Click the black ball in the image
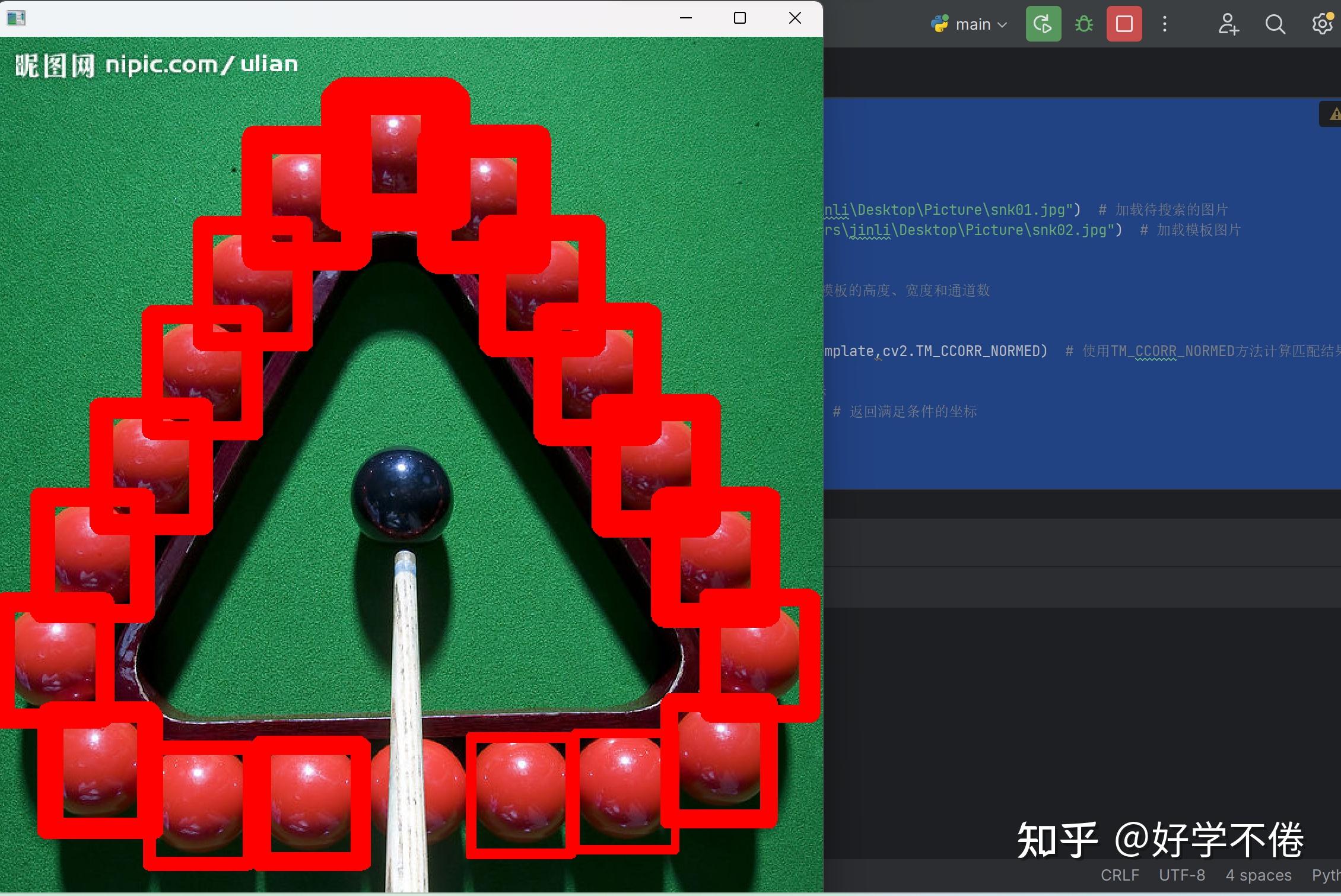 402,494
